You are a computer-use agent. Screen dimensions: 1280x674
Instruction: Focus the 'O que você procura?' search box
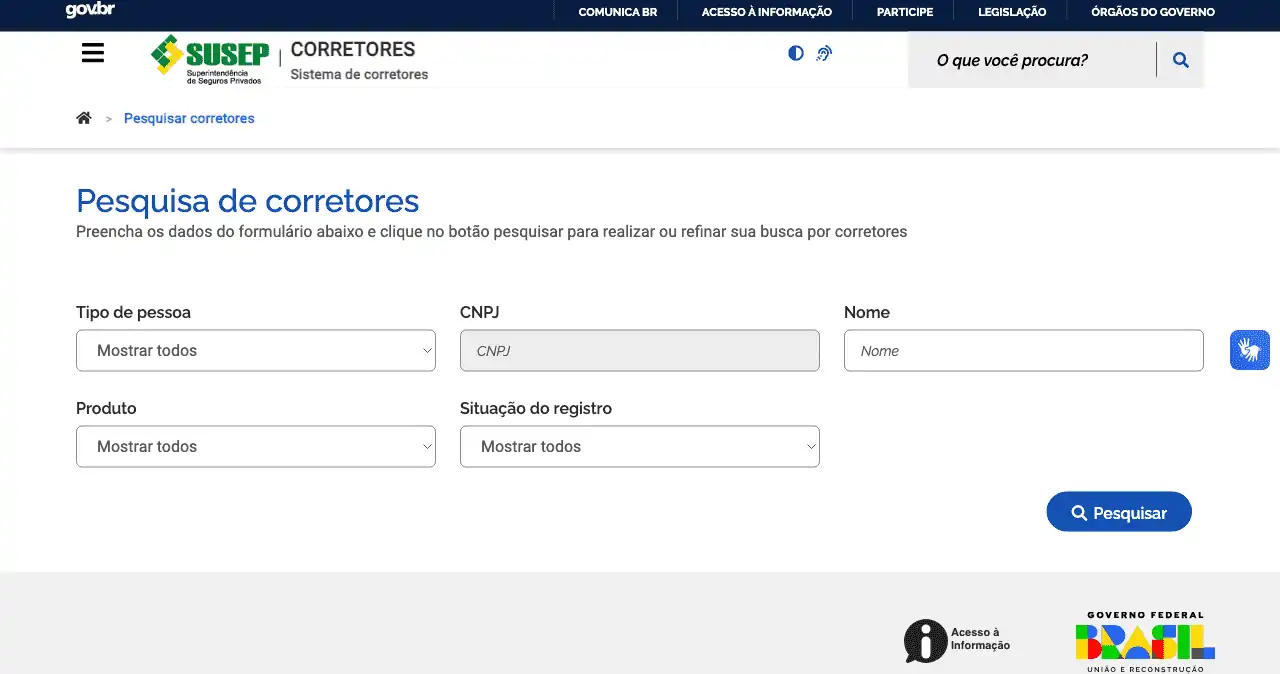[x=1030, y=60]
